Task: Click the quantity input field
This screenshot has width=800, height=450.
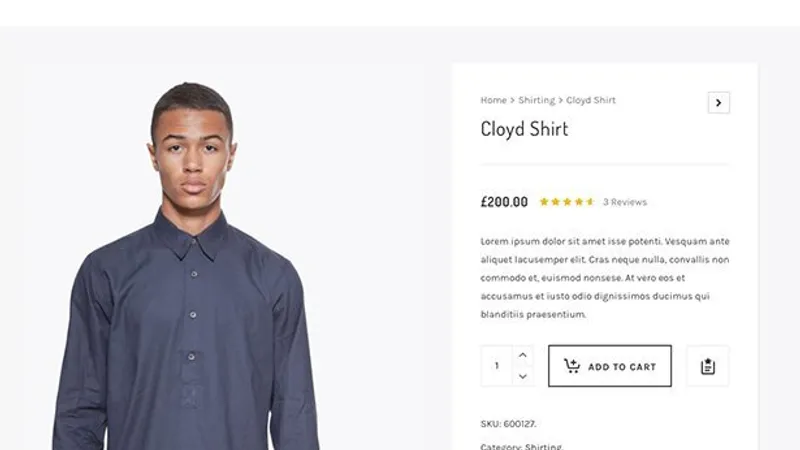Action: click(x=496, y=366)
